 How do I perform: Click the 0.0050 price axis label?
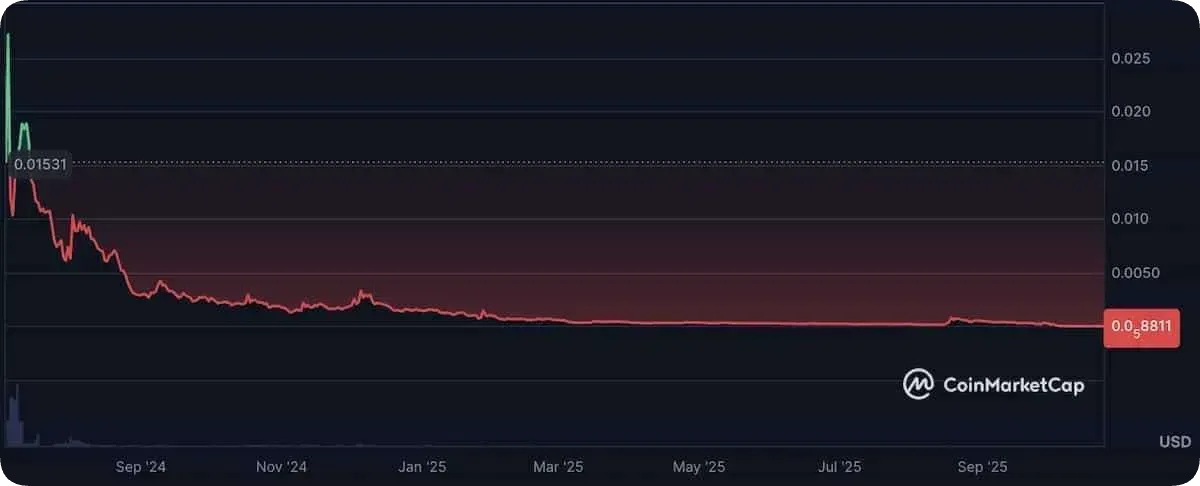[1135, 273]
